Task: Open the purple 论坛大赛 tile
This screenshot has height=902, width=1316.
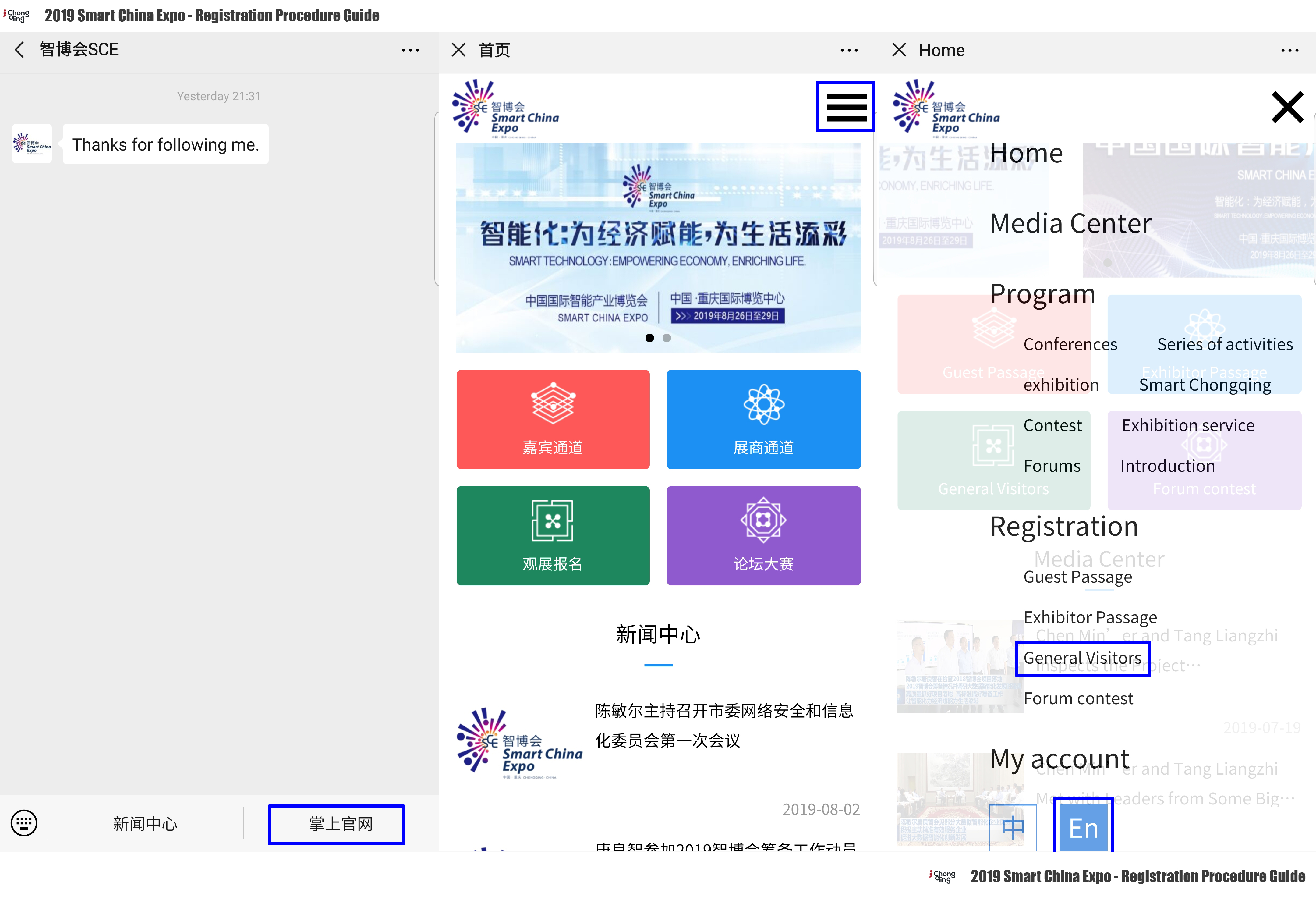Action: point(763,535)
